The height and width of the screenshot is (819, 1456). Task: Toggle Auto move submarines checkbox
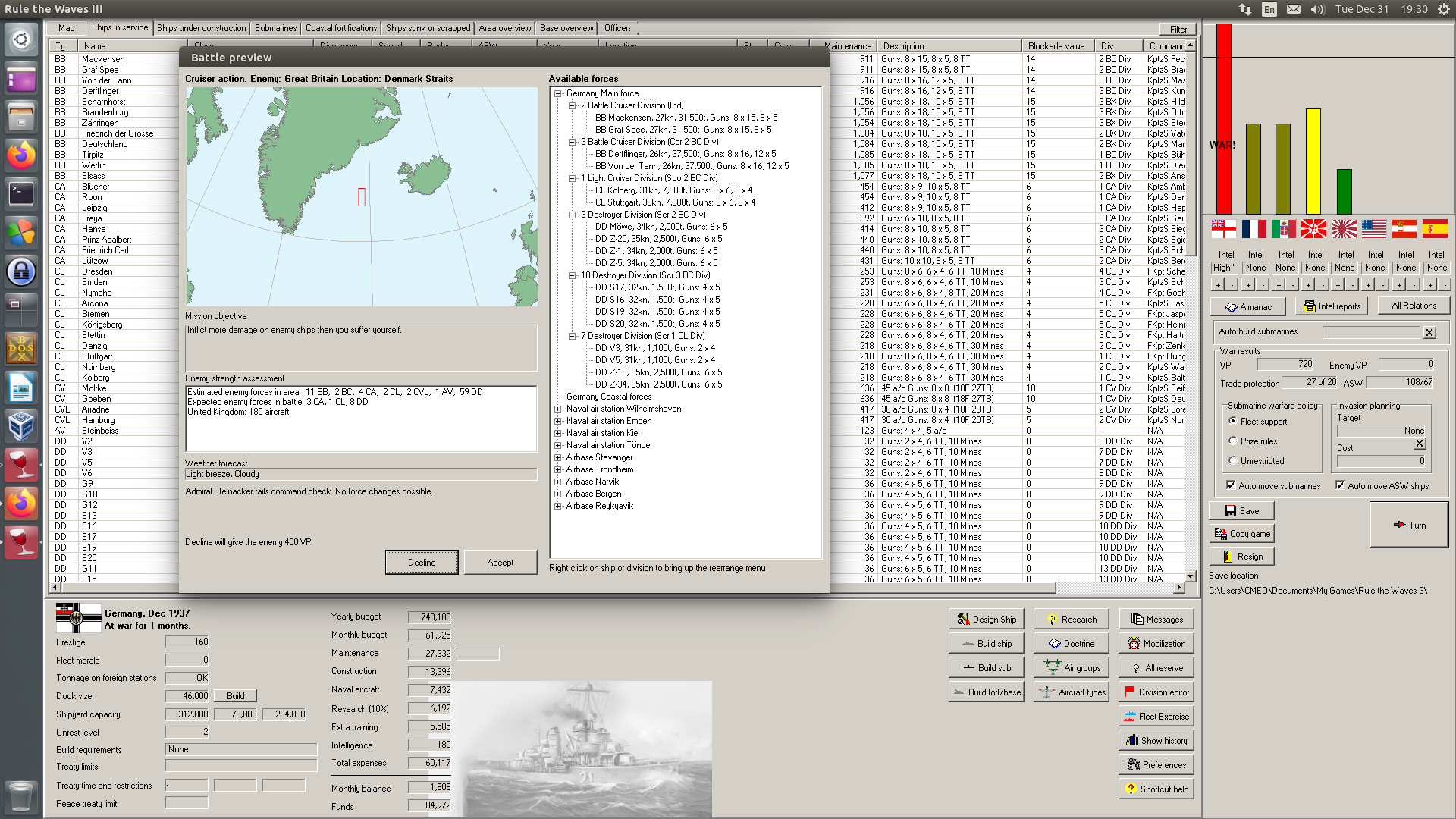tap(1231, 485)
